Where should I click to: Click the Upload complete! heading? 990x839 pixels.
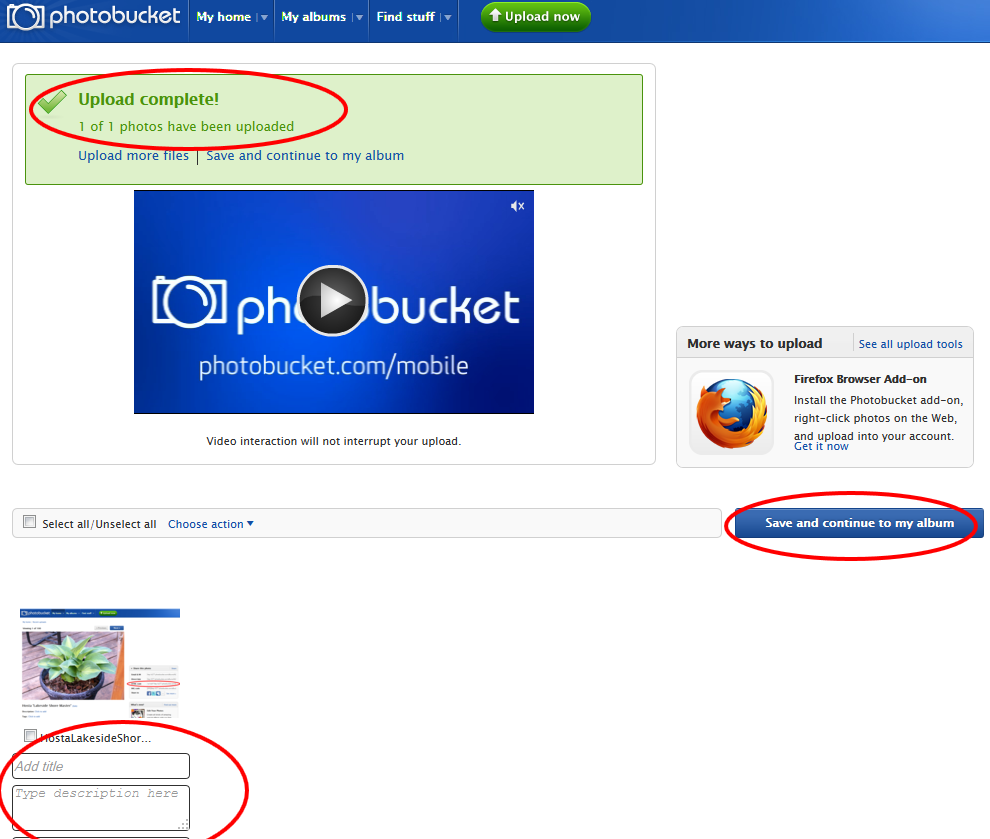tap(148, 99)
